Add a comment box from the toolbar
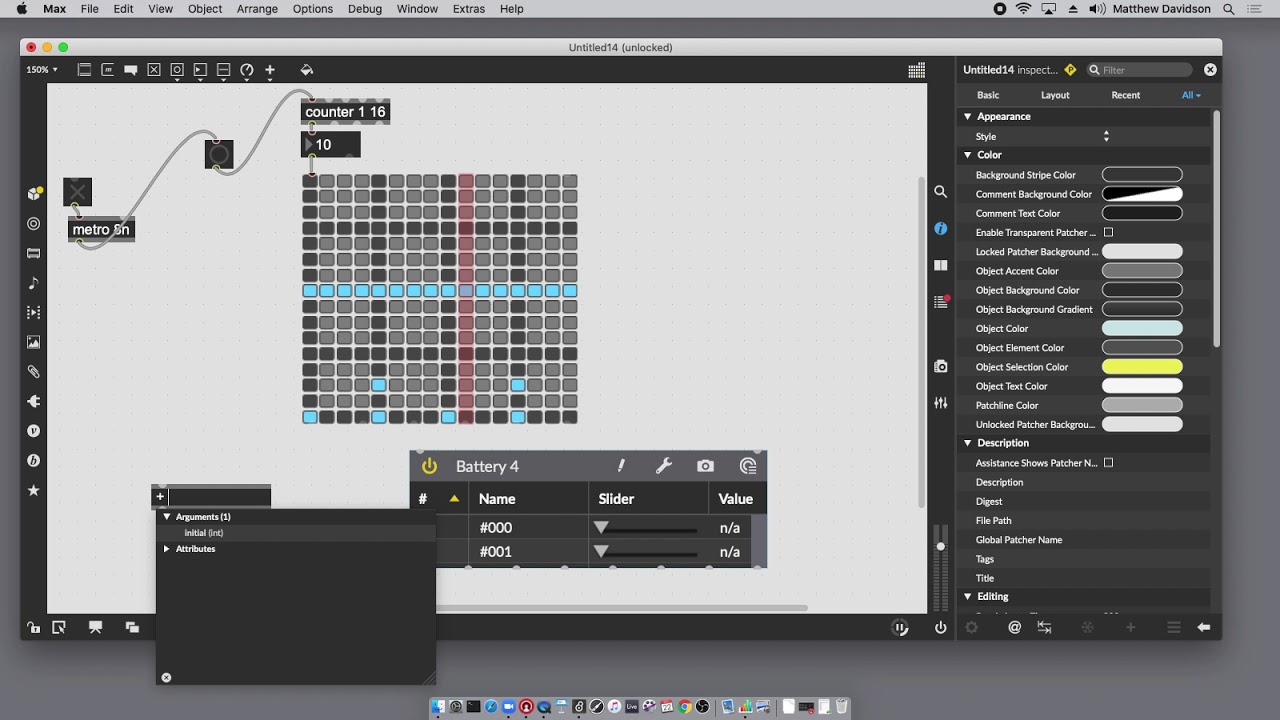The width and height of the screenshot is (1280, 720). [x=131, y=70]
